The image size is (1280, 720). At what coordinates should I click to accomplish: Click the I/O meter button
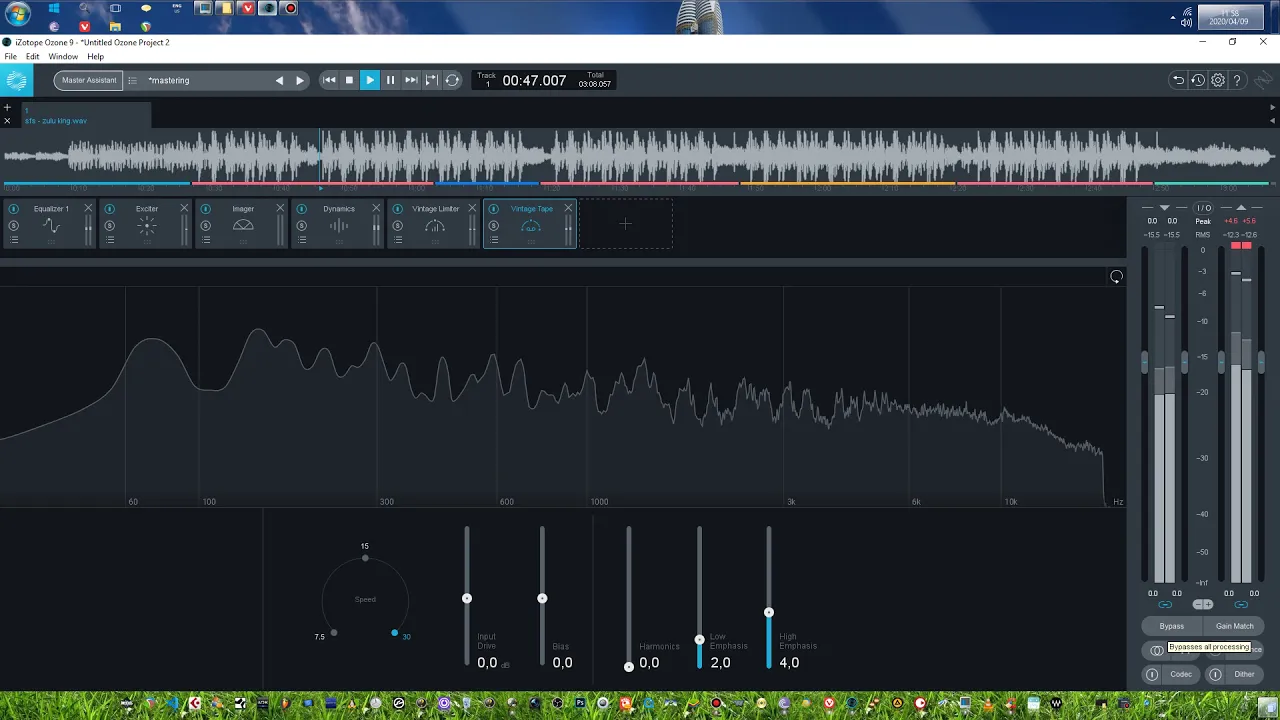point(1203,208)
